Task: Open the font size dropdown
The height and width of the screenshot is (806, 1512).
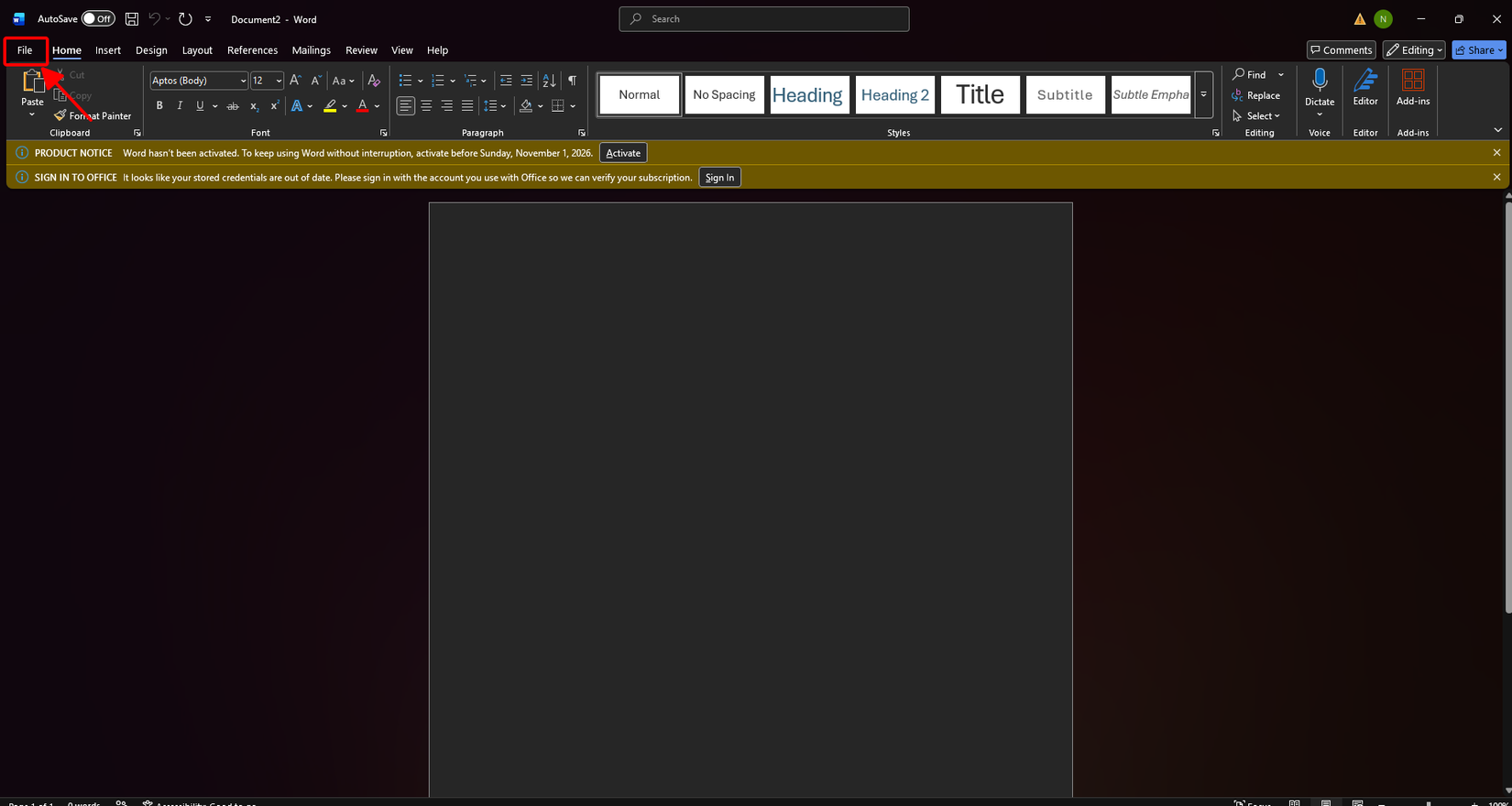Action: pyautogui.click(x=279, y=81)
